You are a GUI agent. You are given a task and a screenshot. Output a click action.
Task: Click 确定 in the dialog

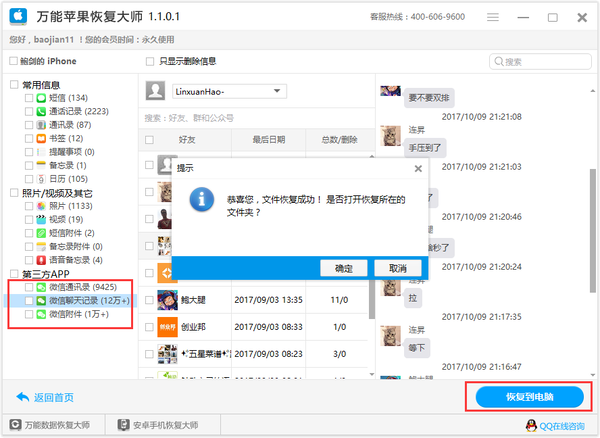344,268
